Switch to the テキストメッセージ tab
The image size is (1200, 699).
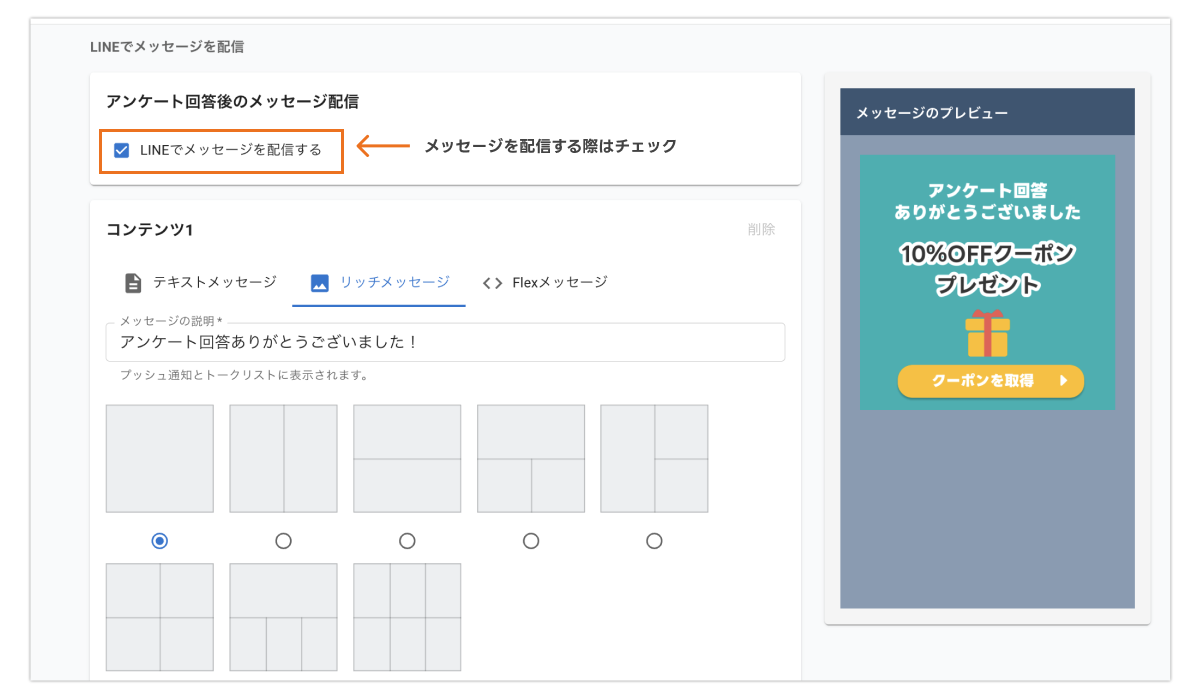200,282
